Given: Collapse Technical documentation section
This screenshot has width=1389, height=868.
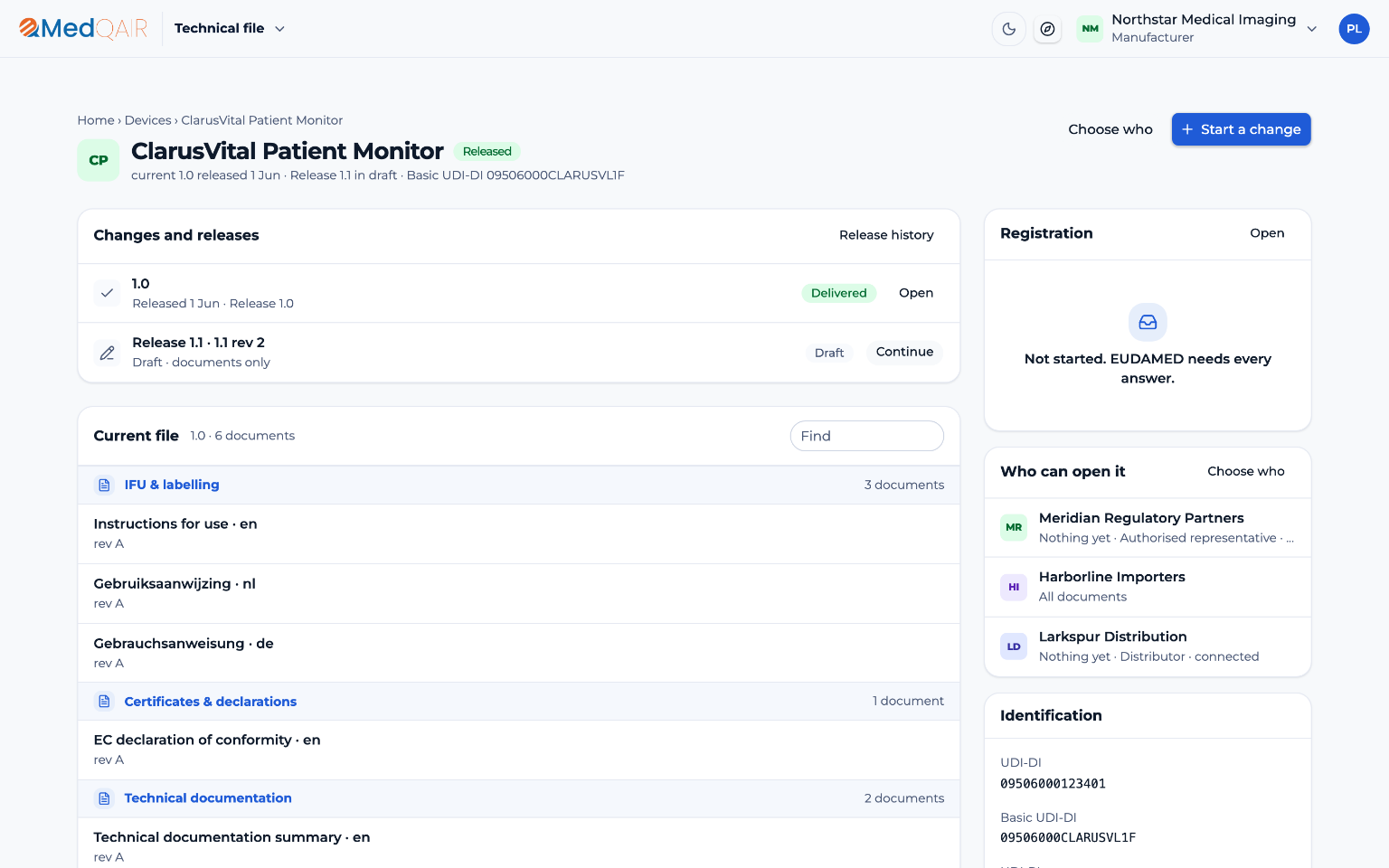Looking at the screenshot, I should coord(519,798).
